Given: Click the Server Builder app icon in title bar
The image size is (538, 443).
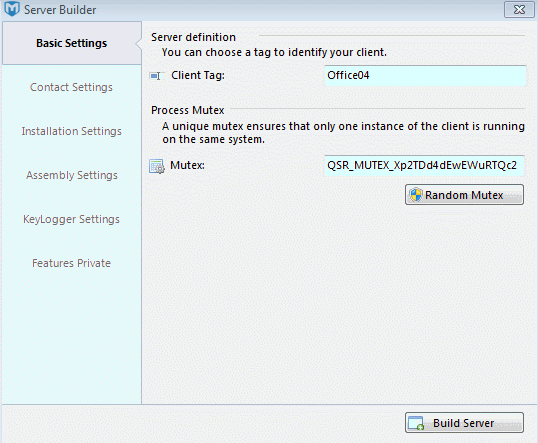Looking at the screenshot, I should 12,9.
